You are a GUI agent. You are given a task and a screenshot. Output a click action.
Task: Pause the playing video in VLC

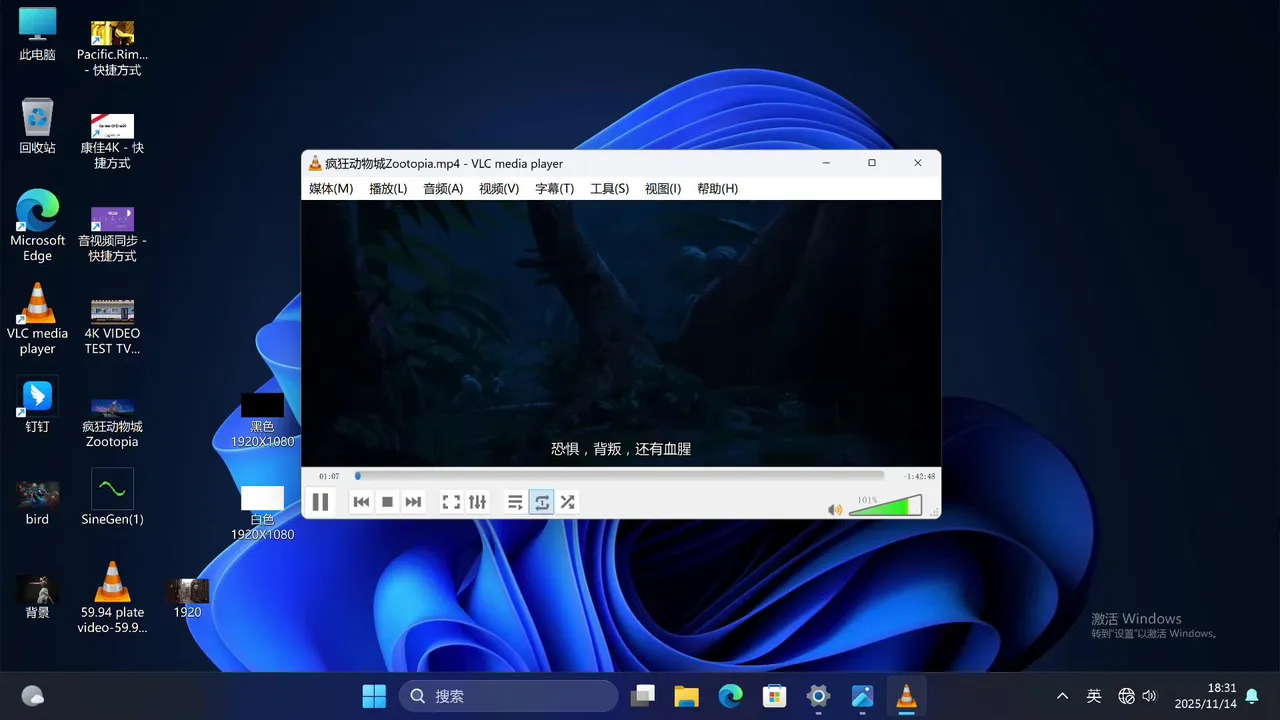pos(320,502)
